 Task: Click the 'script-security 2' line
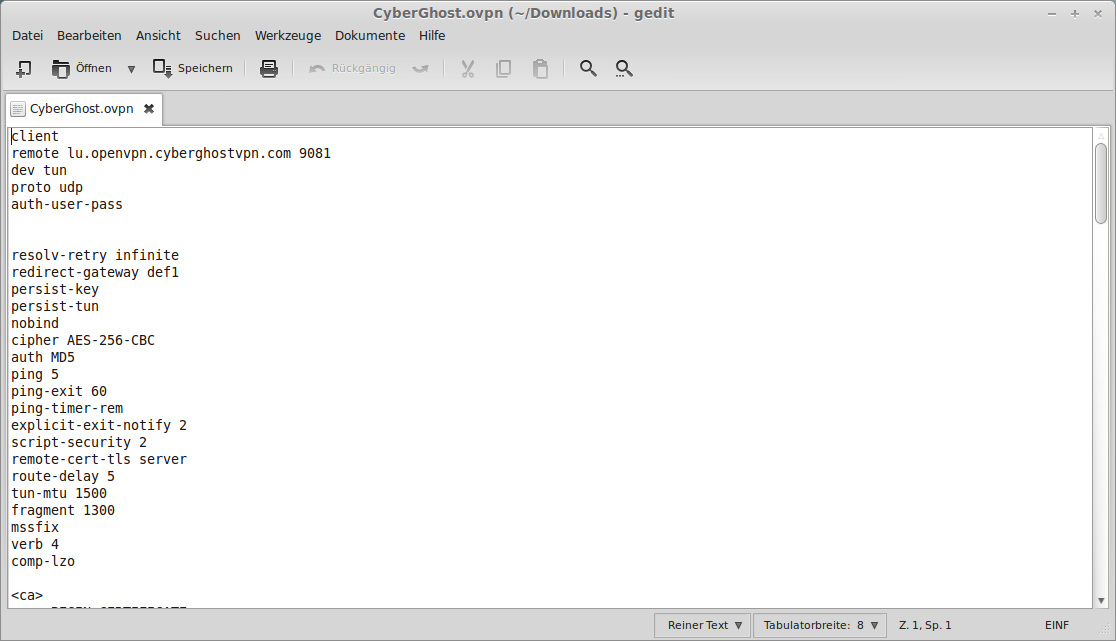(79, 443)
